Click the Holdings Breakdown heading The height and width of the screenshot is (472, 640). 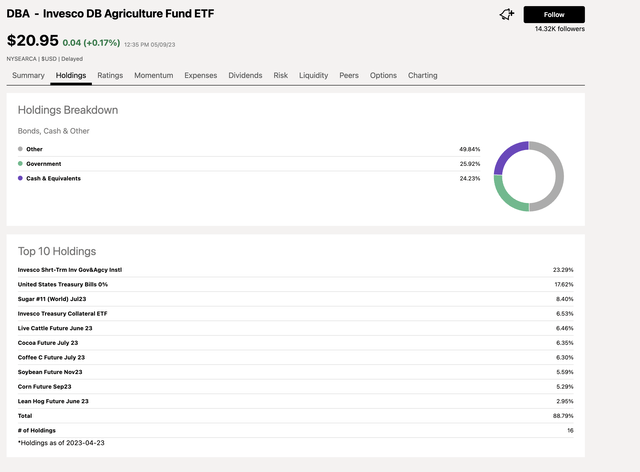pyautogui.click(x=68, y=110)
